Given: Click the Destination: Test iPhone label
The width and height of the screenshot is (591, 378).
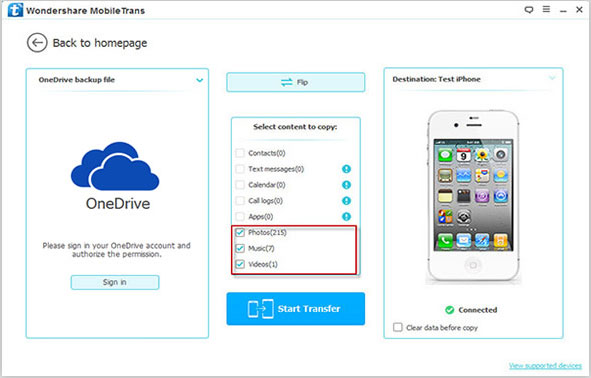Looking at the screenshot, I should click(x=436, y=79).
